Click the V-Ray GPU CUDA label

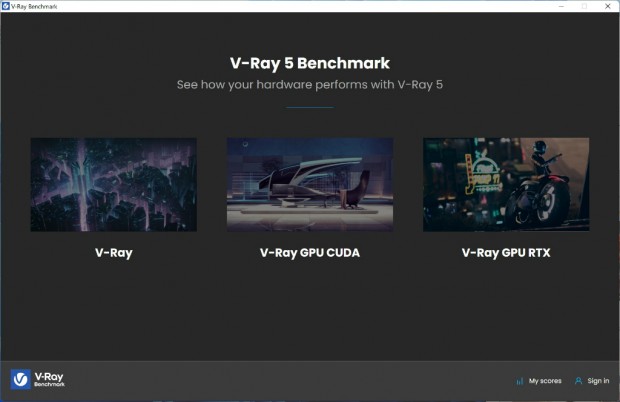click(310, 253)
